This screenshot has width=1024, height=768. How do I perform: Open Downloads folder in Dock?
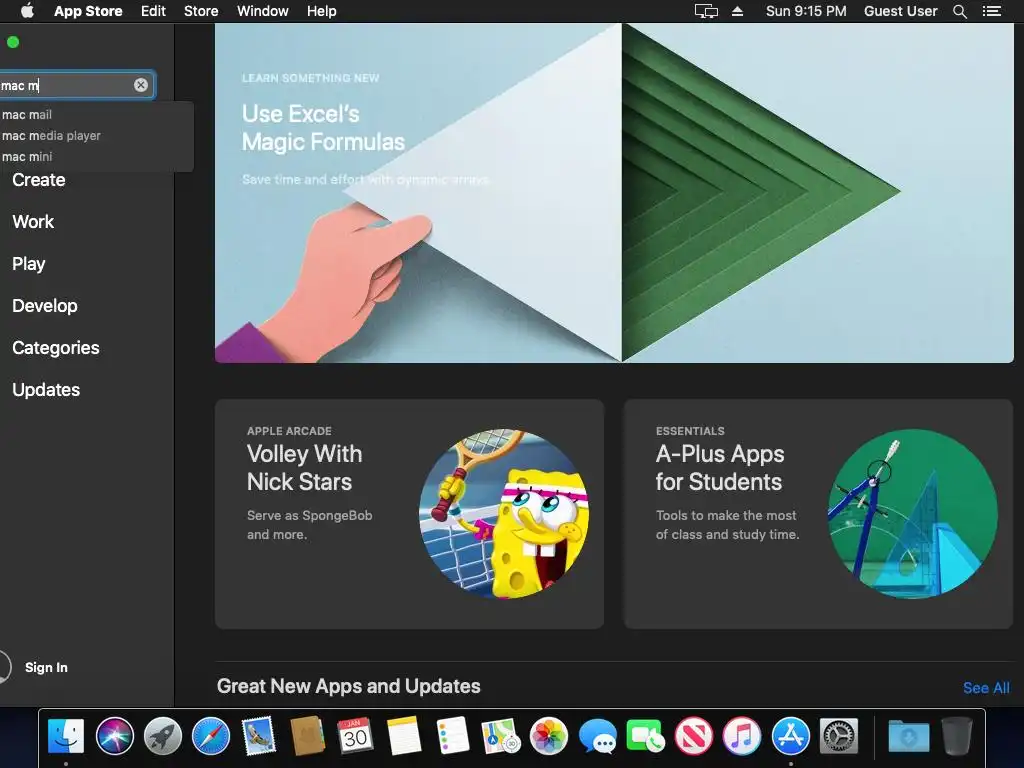(x=908, y=736)
